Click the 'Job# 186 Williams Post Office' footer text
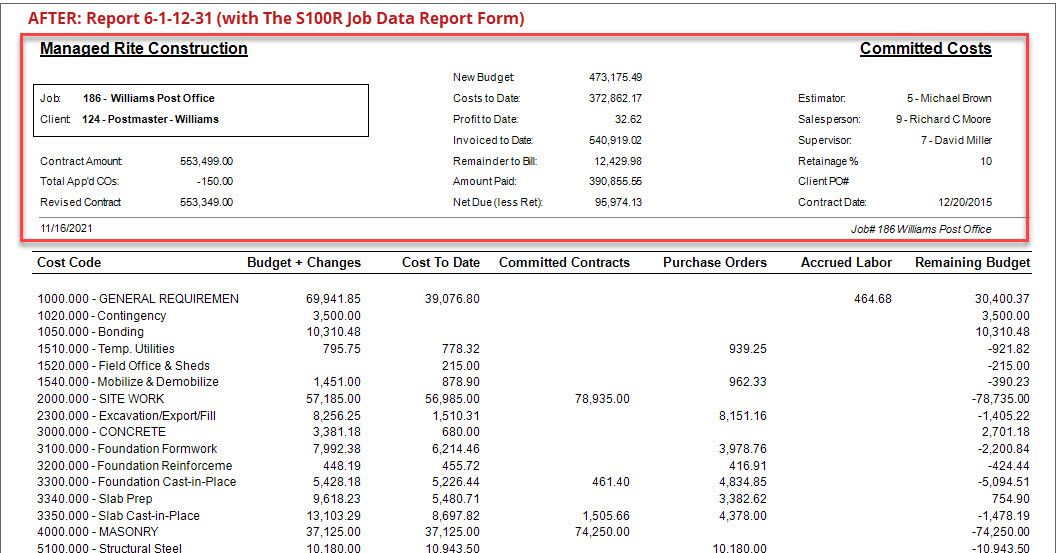 (921, 229)
